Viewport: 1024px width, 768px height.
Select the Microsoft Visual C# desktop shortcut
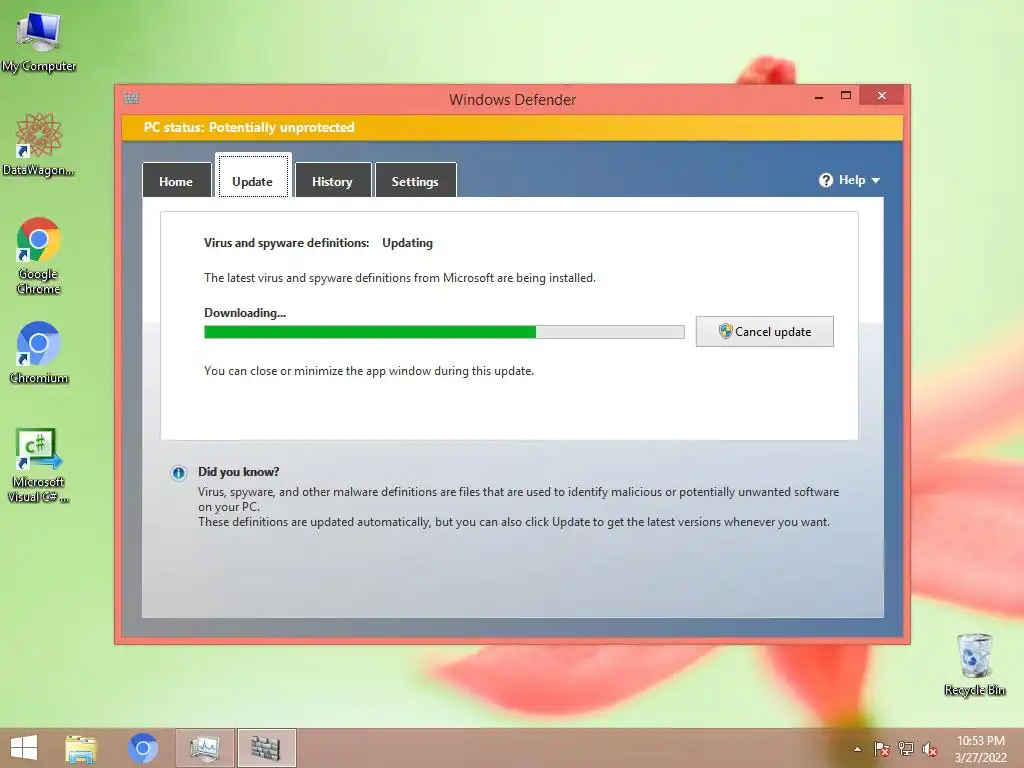pyautogui.click(x=39, y=465)
